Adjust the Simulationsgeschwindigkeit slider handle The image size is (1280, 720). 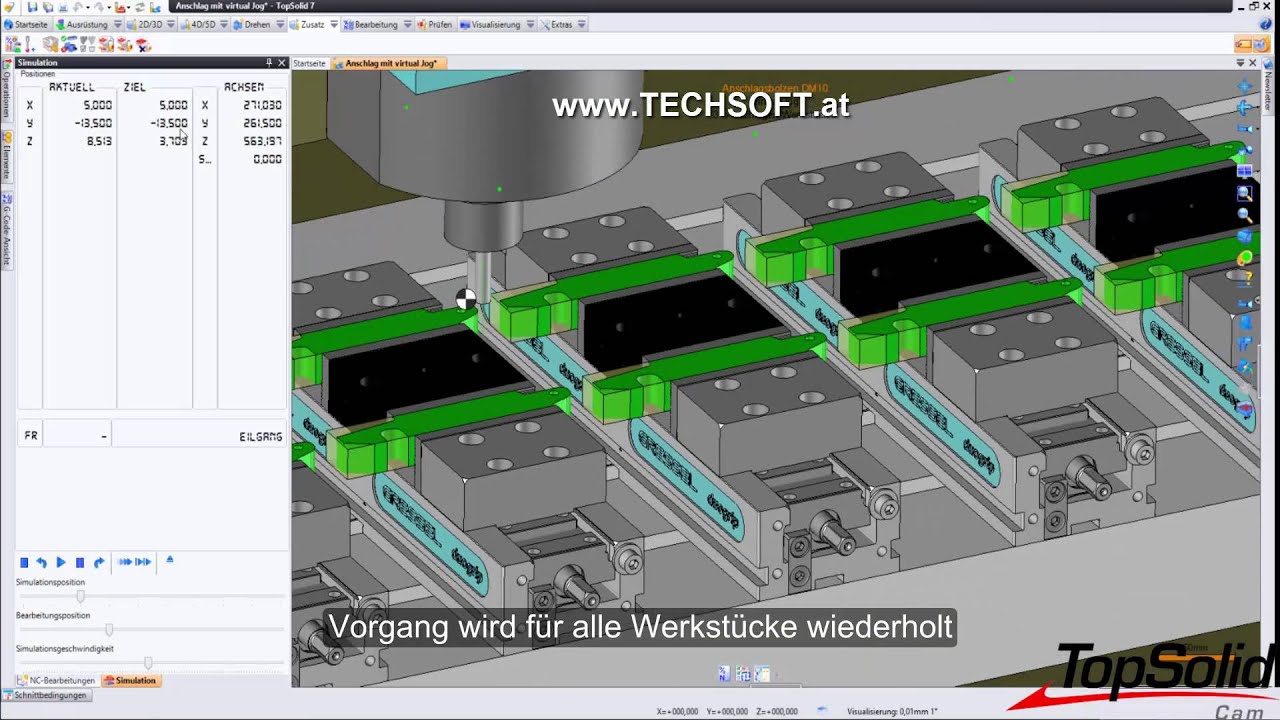[148, 663]
